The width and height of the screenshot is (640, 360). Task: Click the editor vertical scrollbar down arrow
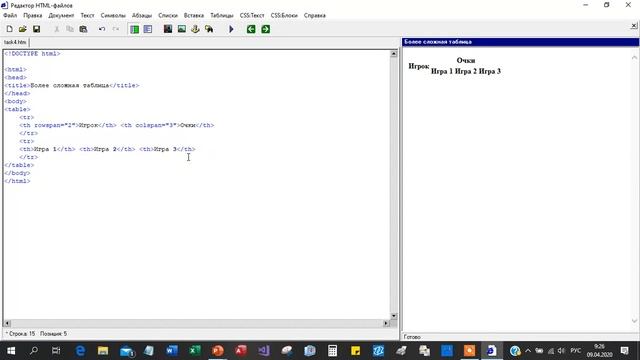click(x=393, y=316)
